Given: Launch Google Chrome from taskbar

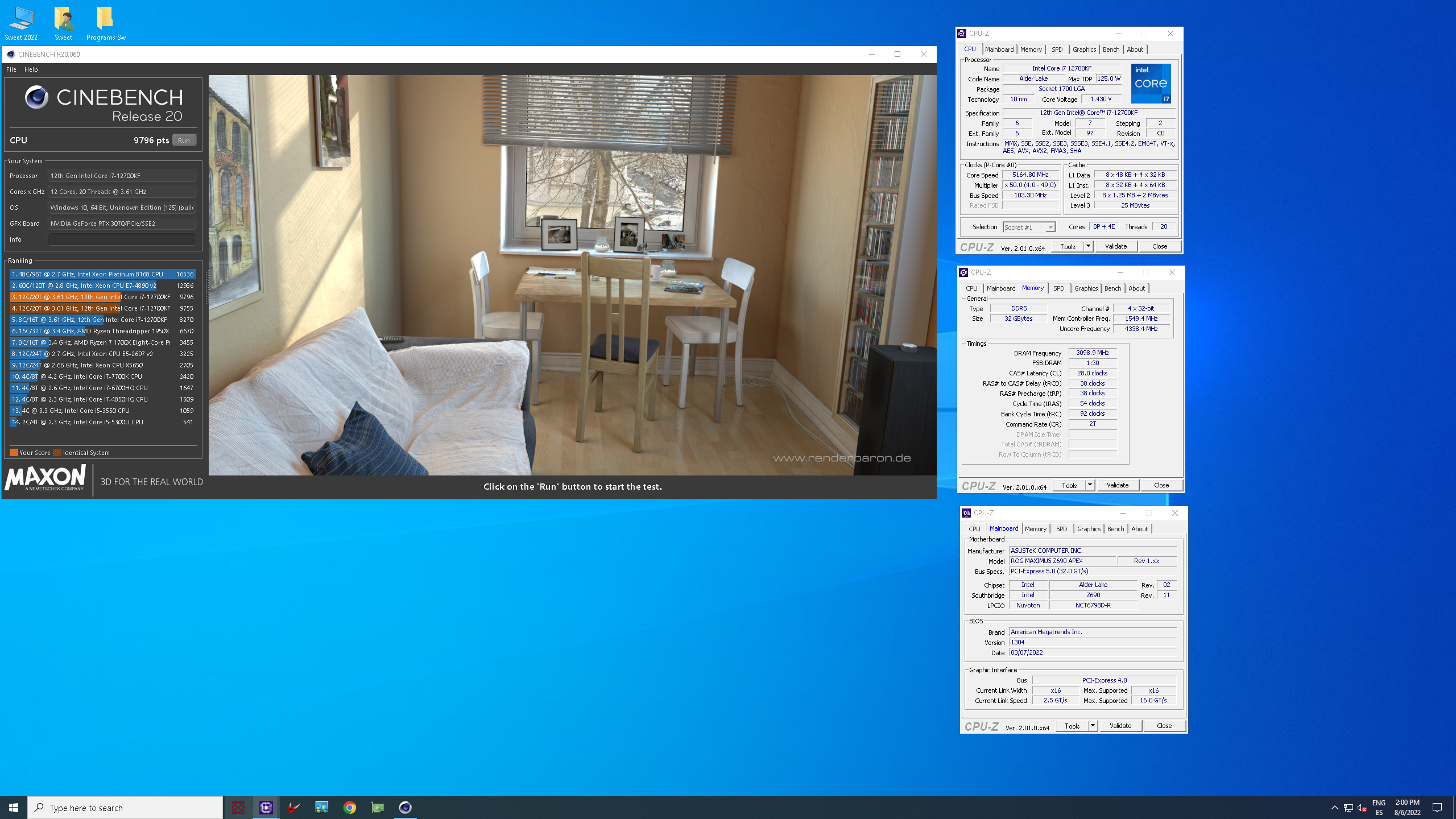Looking at the screenshot, I should click(350, 807).
